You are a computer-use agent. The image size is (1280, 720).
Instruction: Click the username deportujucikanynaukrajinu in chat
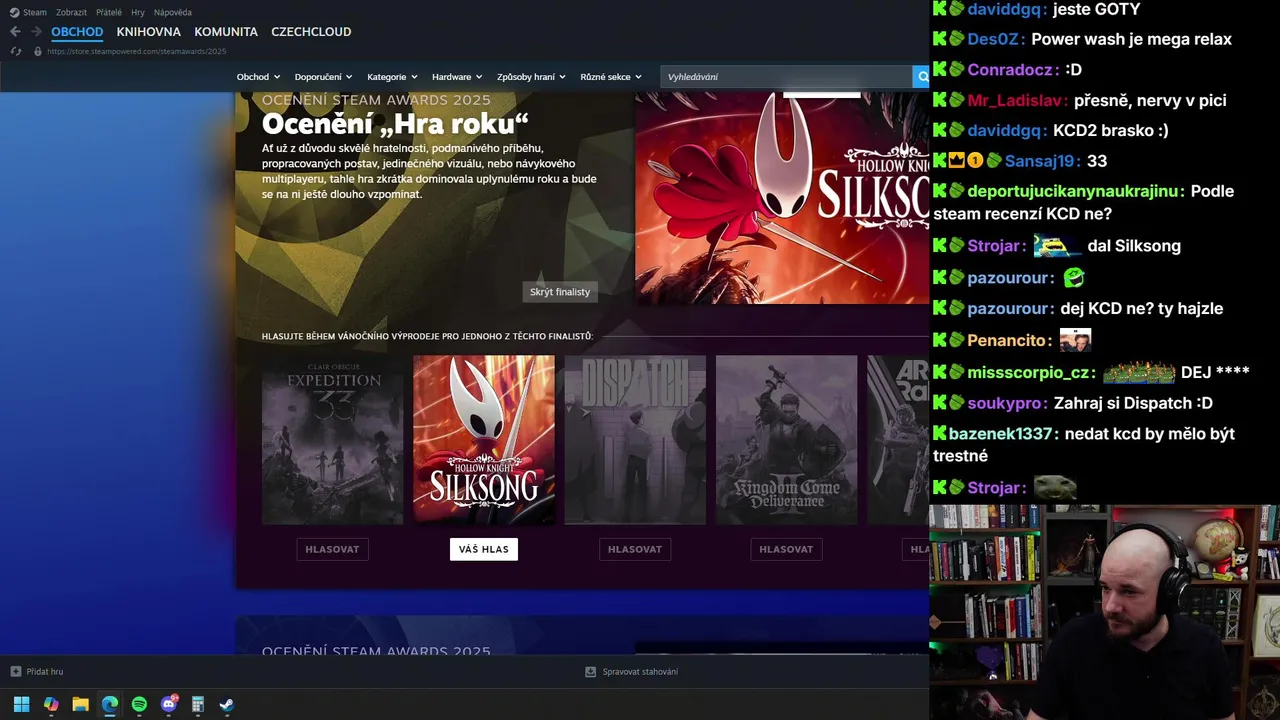1076,191
